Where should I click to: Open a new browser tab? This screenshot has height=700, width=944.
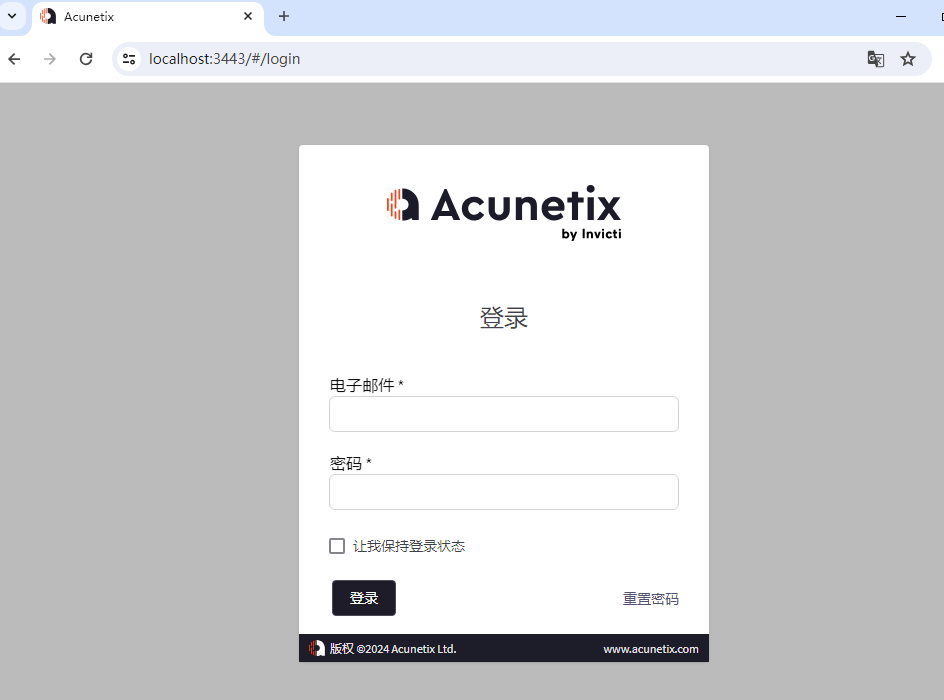pyautogui.click(x=284, y=16)
